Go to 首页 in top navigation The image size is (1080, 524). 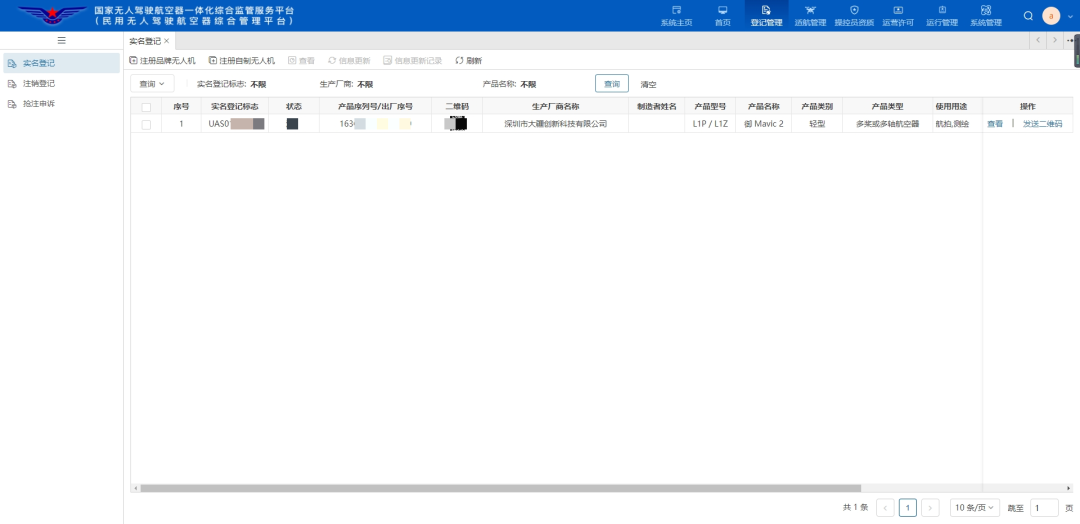(x=723, y=16)
